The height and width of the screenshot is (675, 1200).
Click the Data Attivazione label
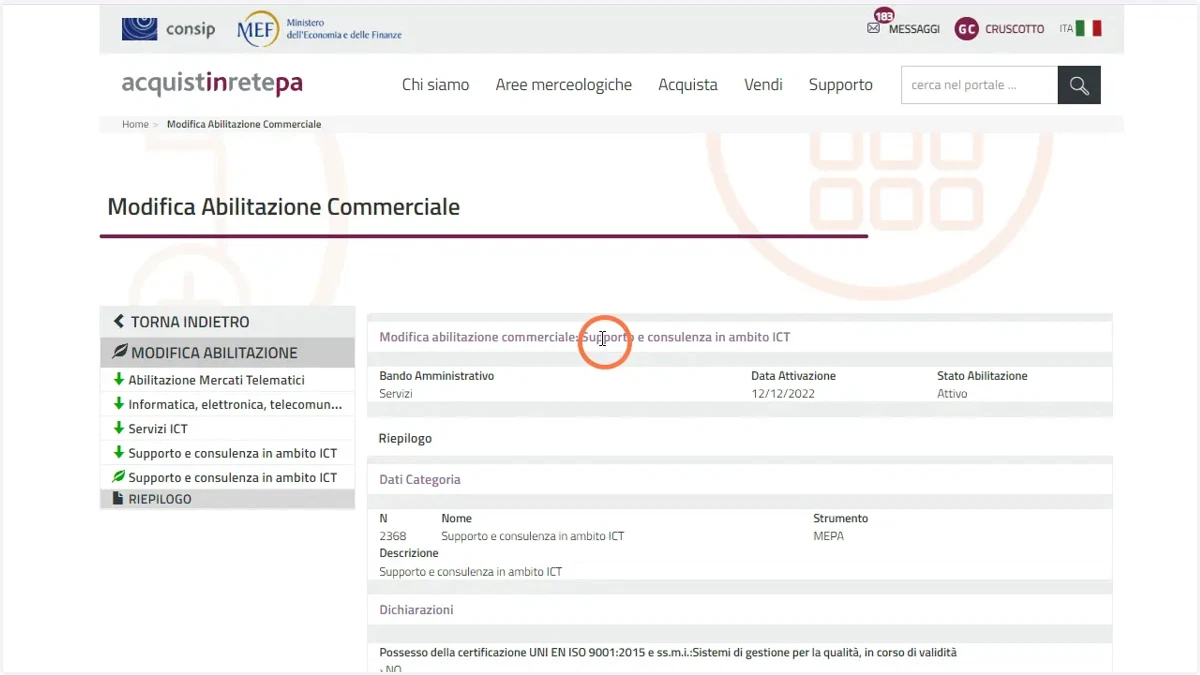click(793, 376)
